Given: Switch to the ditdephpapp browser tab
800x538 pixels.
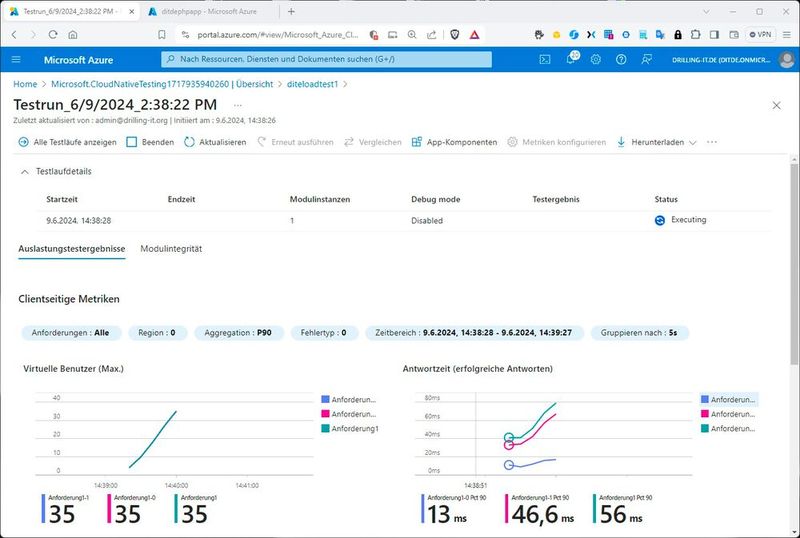Looking at the screenshot, I should 210,11.
